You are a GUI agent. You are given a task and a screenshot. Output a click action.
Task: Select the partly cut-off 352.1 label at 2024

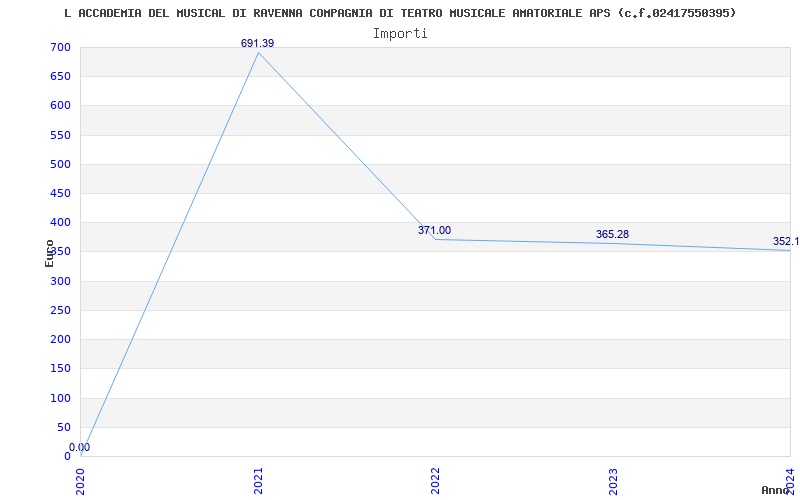tap(786, 241)
